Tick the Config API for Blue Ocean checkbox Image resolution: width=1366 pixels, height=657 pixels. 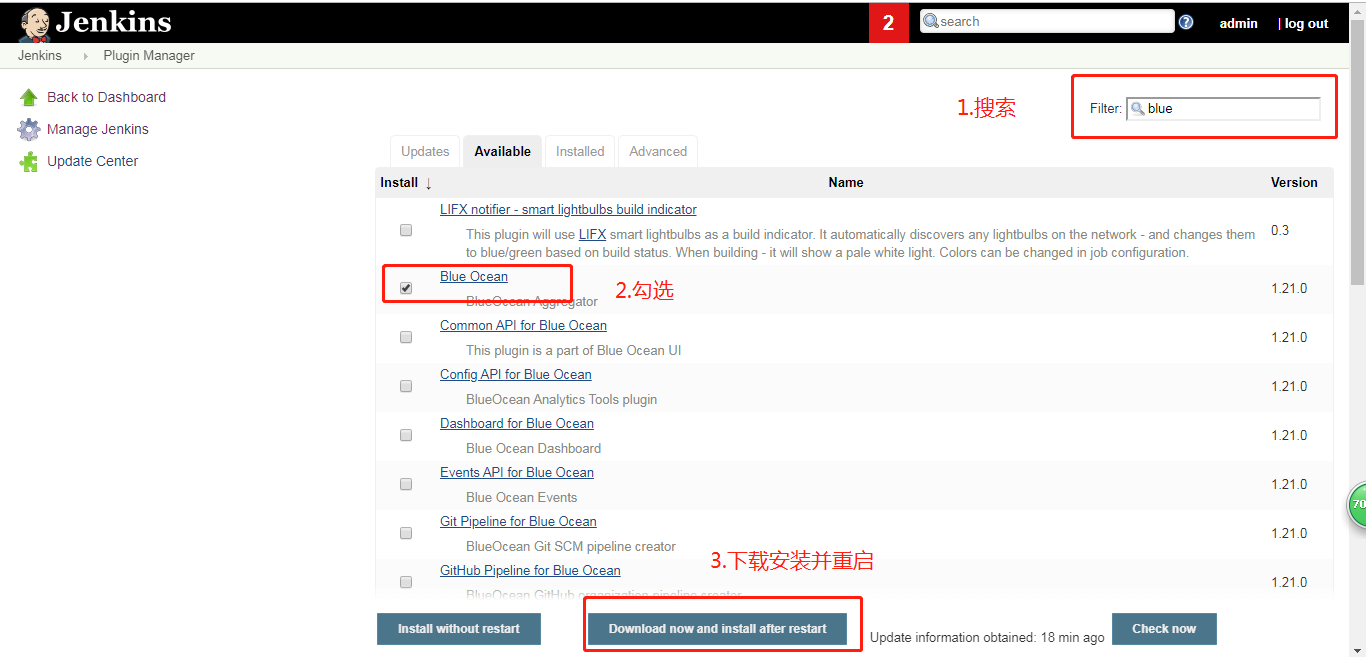pyautogui.click(x=406, y=386)
